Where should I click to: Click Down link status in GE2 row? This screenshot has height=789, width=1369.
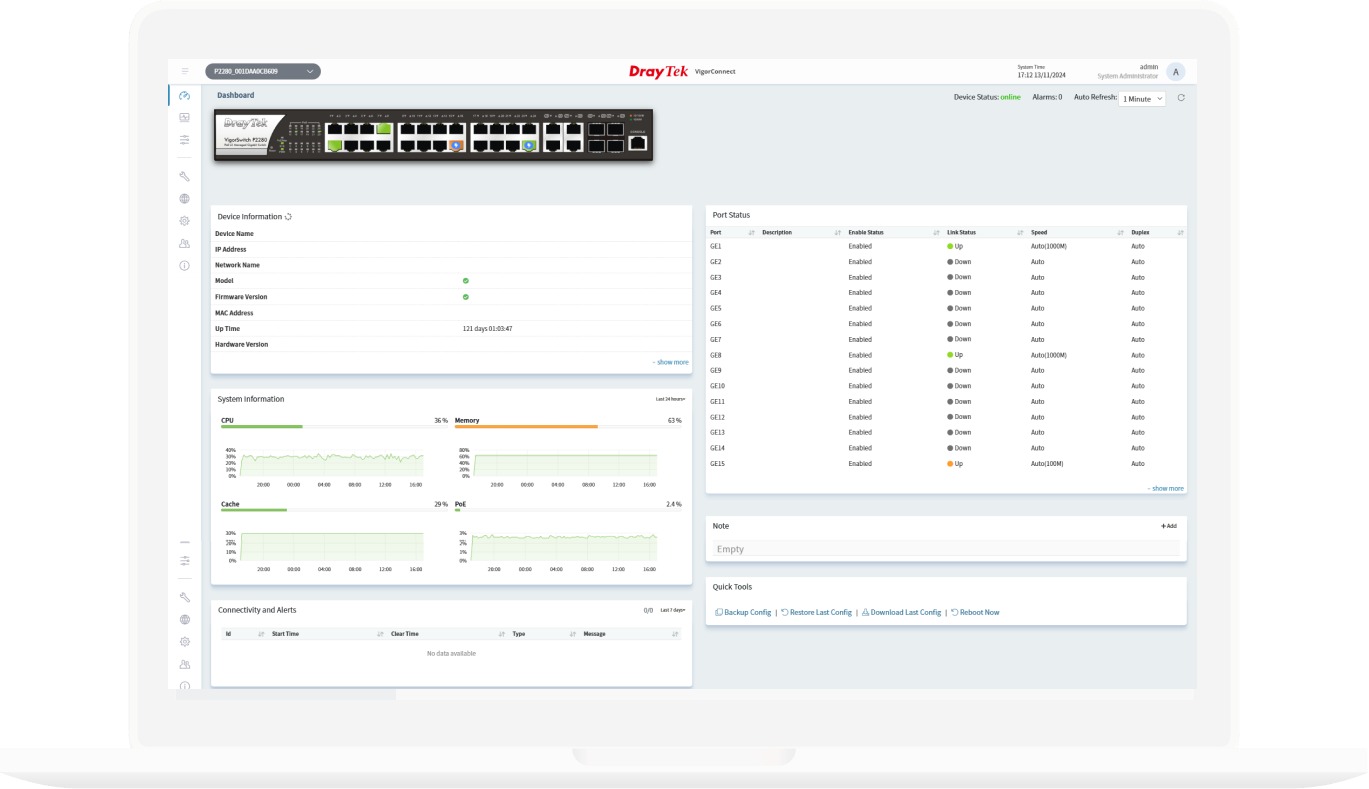(959, 262)
